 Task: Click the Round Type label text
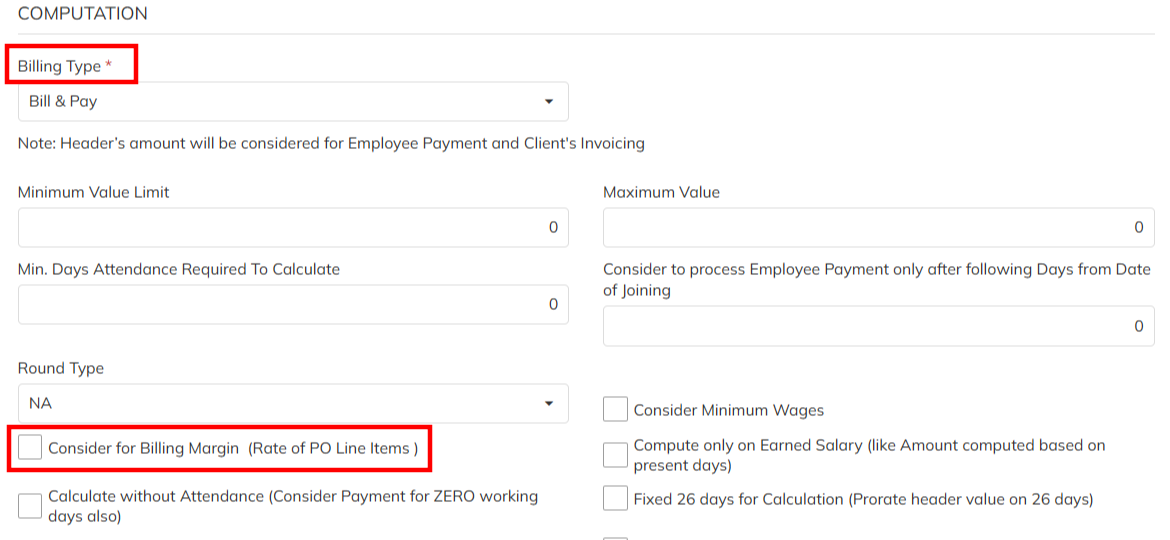61,368
